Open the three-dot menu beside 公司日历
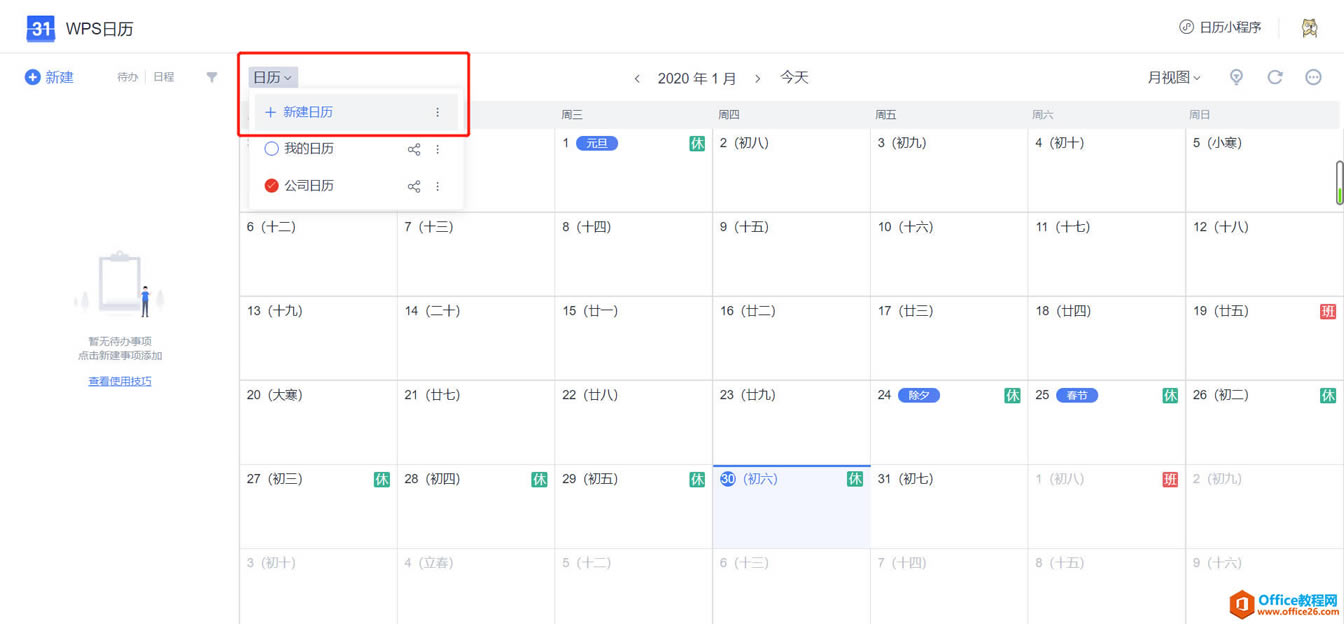 point(438,186)
